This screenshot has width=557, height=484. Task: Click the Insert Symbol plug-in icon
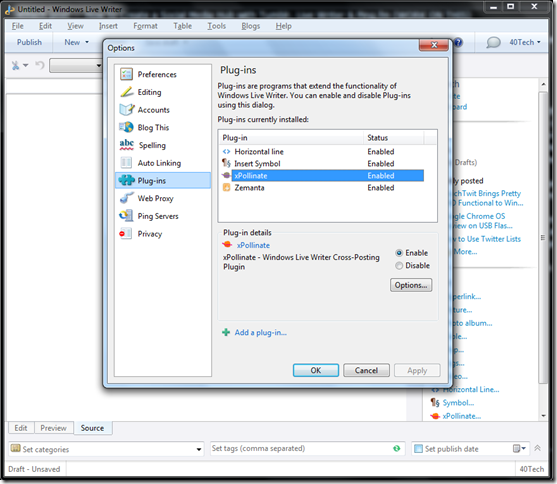(226, 163)
